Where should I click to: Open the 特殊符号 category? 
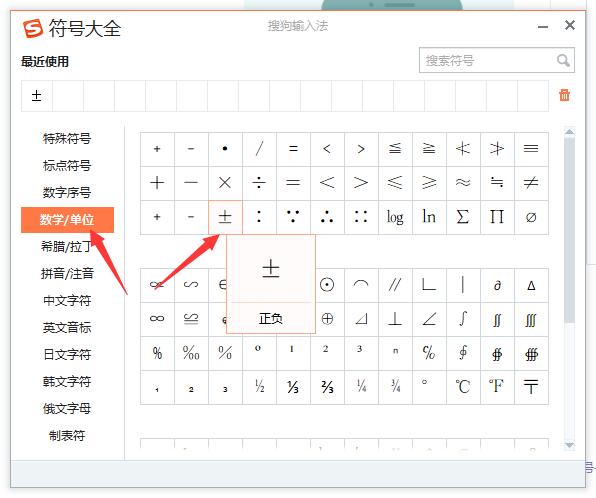pyautogui.click(x=67, y=138)
